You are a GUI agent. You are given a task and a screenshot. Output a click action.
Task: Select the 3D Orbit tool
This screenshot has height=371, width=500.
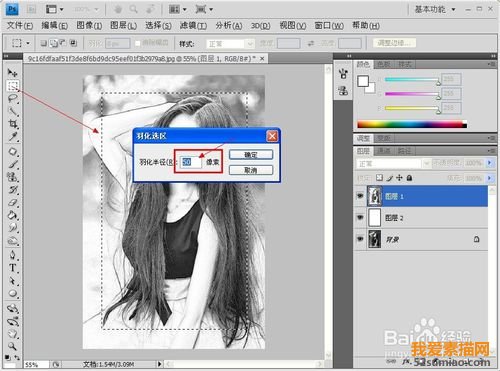click(13, 321)
